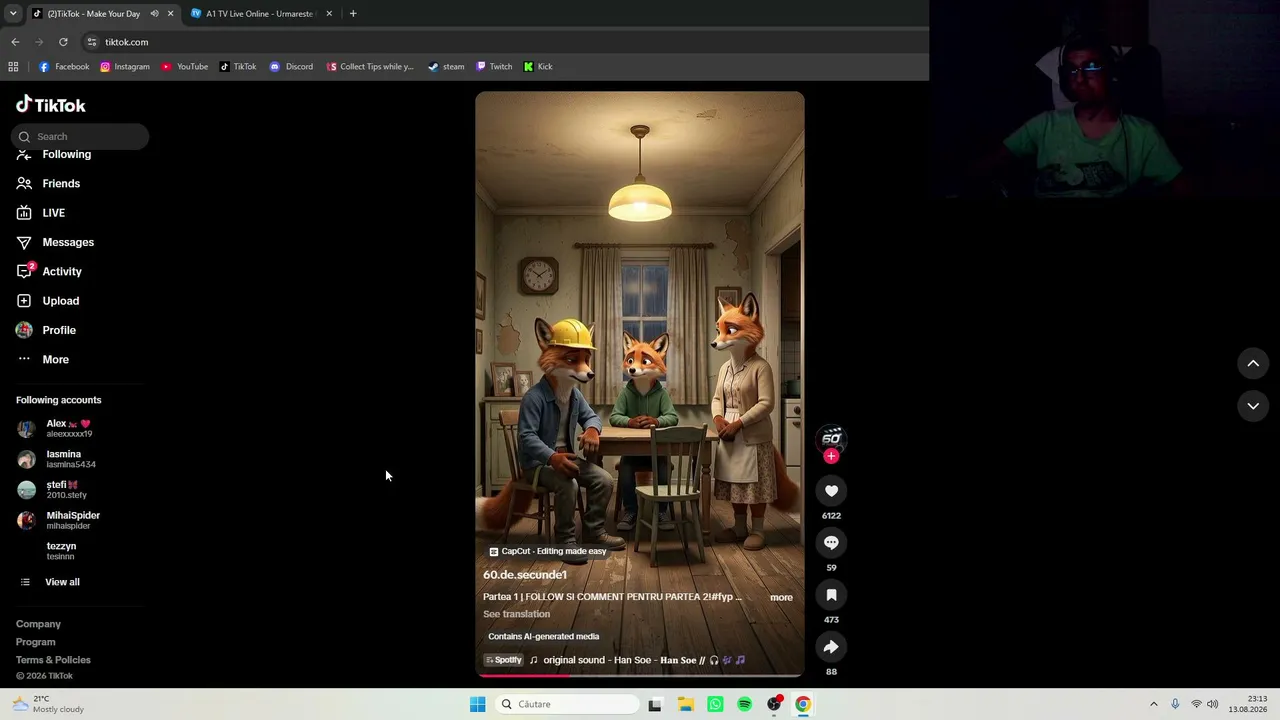Screen dimensions: 1280x720
Task: Click See translation under the caption
Action: coord(516,614)
